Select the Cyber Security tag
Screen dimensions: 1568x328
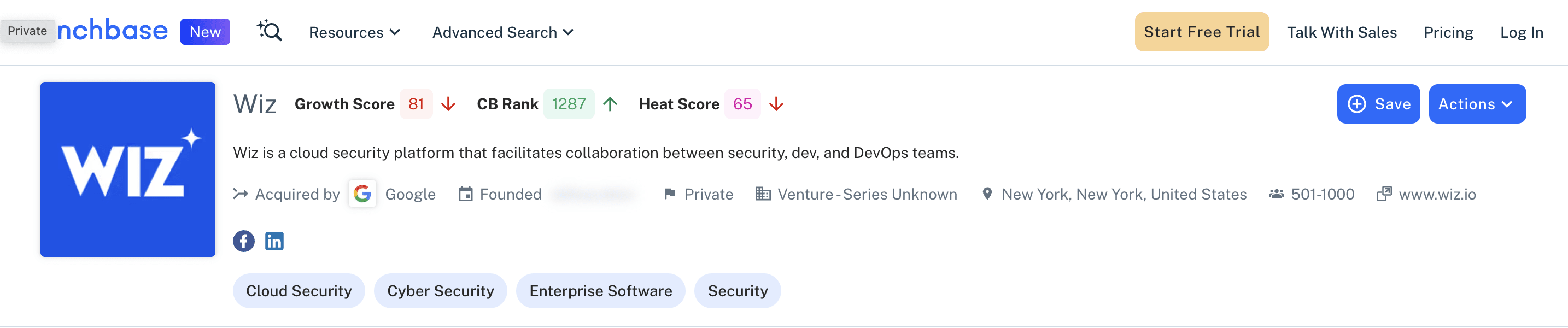[x=440, y=291]
